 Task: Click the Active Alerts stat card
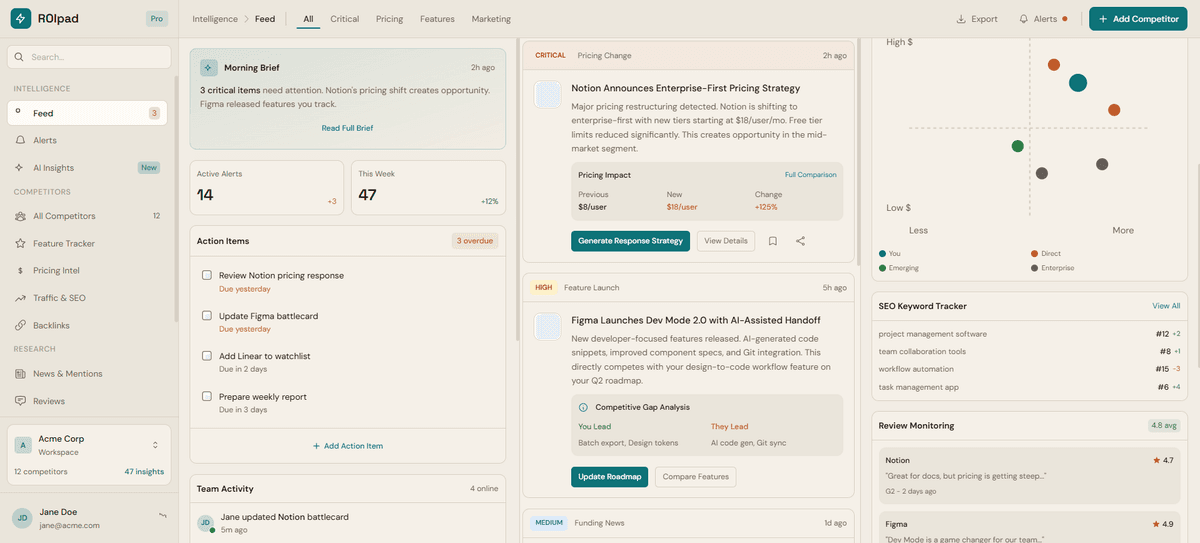tap(267, 188)
